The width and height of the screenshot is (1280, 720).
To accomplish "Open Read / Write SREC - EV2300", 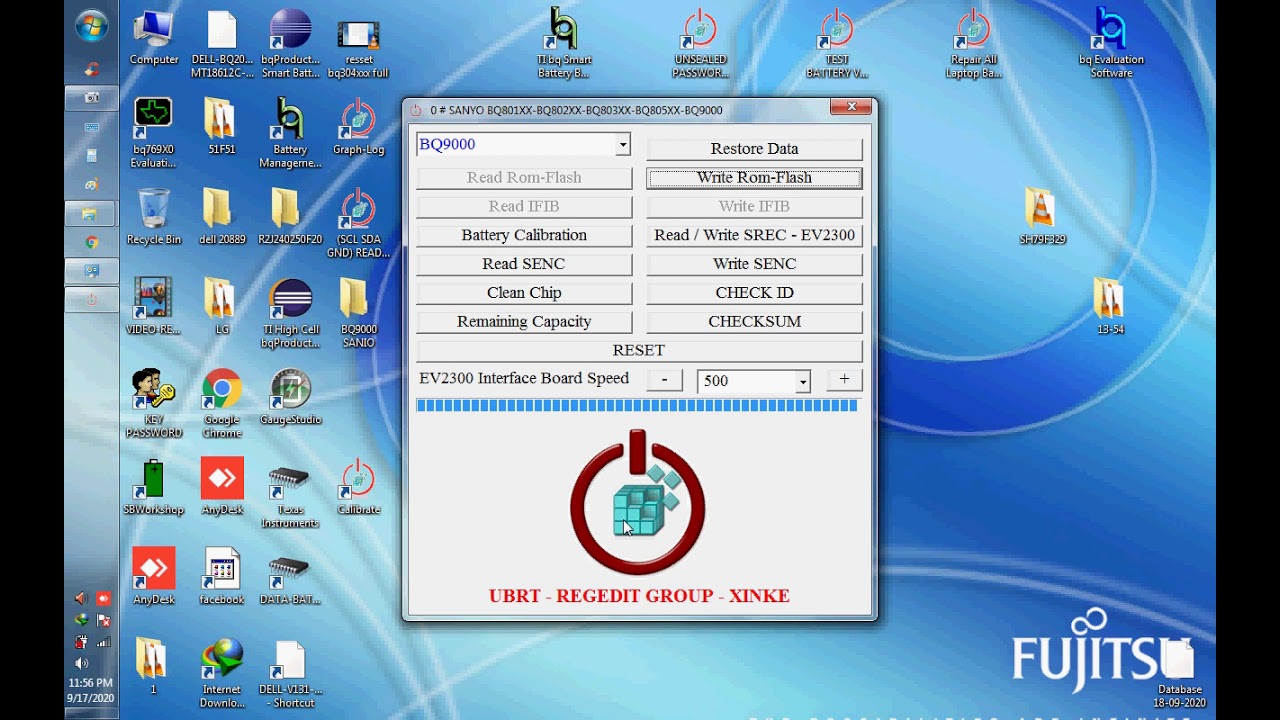I will tap(754, 235).
